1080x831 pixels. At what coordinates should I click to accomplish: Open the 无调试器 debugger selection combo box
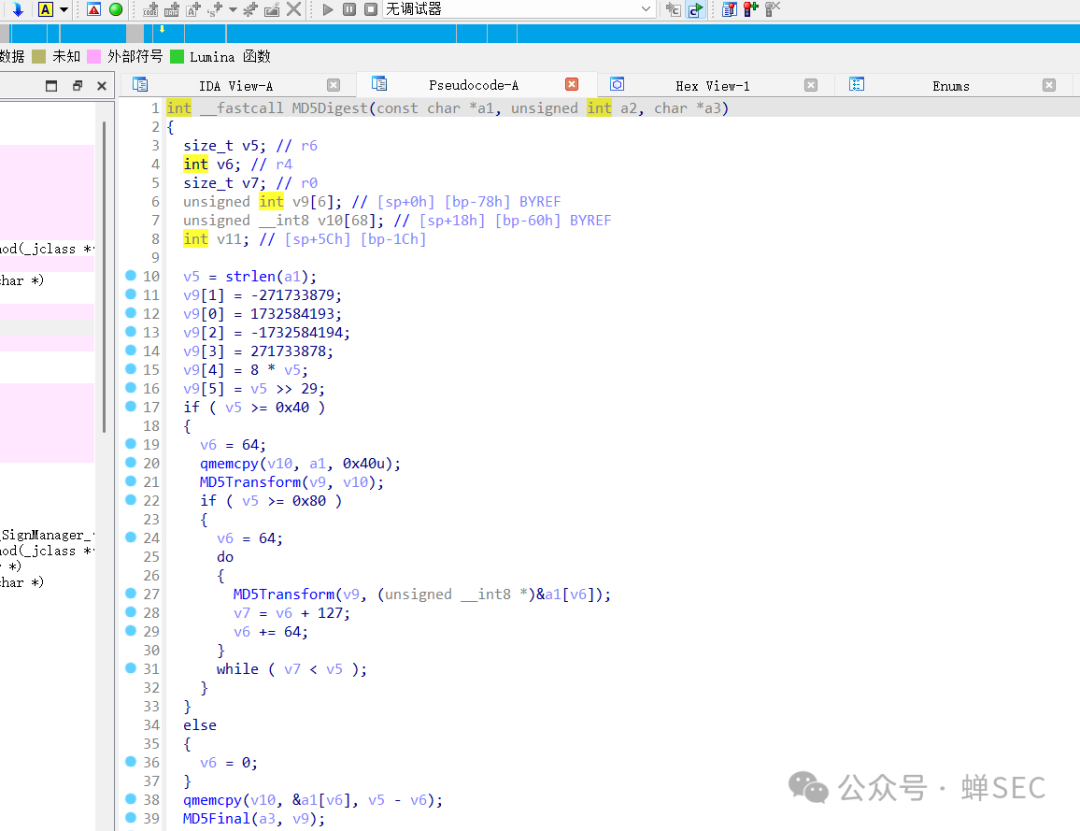518,9
